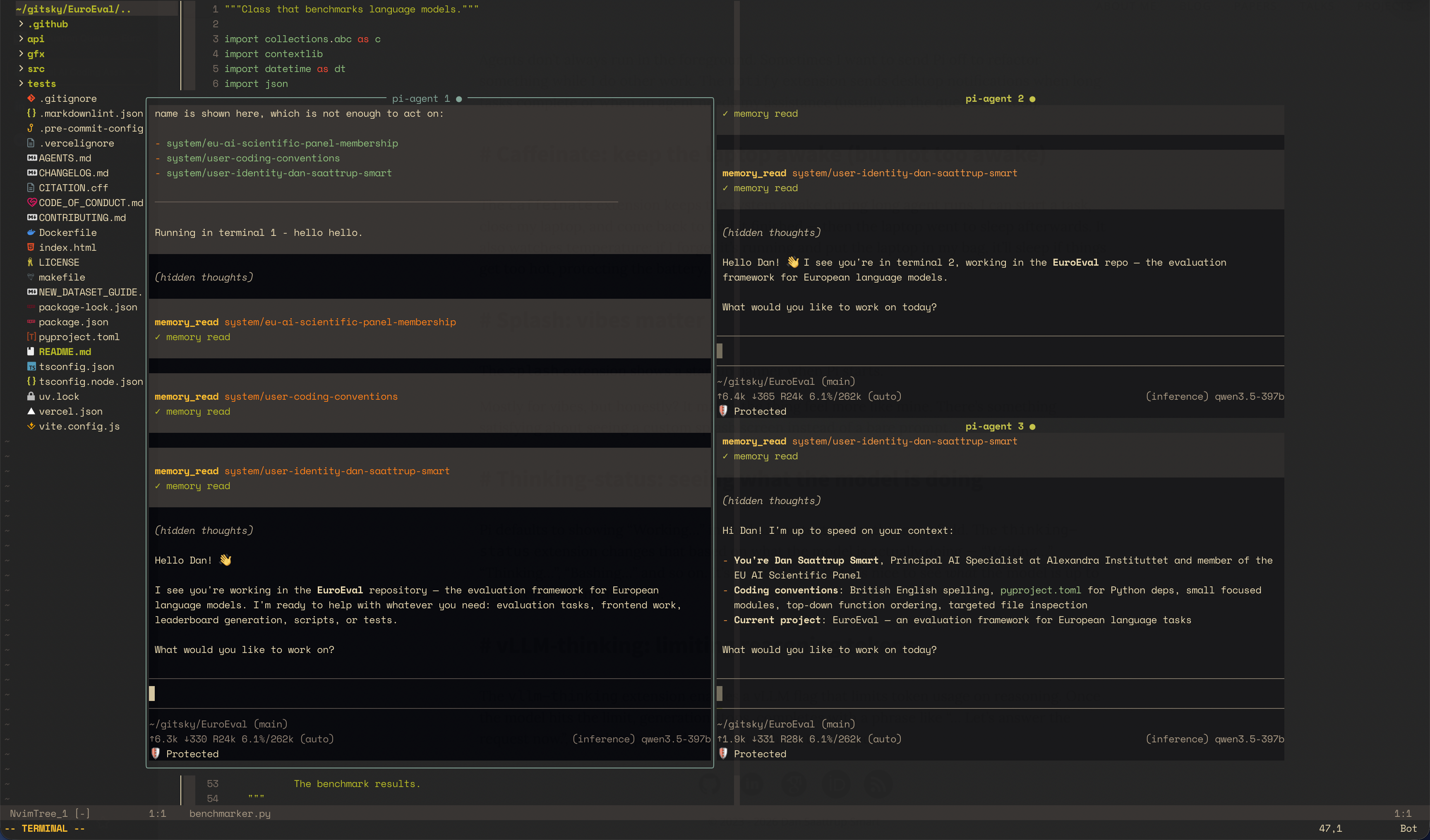Click 'import json' on code line 6
This screenshot has height=840, width=1430.
pos(256,84)
